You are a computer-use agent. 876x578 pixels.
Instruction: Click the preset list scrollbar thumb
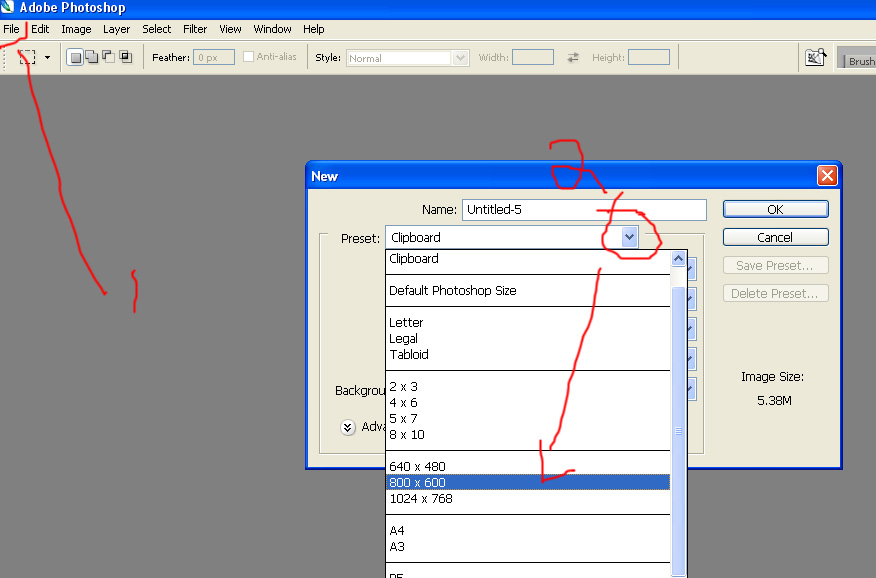[x=678, y=430]
